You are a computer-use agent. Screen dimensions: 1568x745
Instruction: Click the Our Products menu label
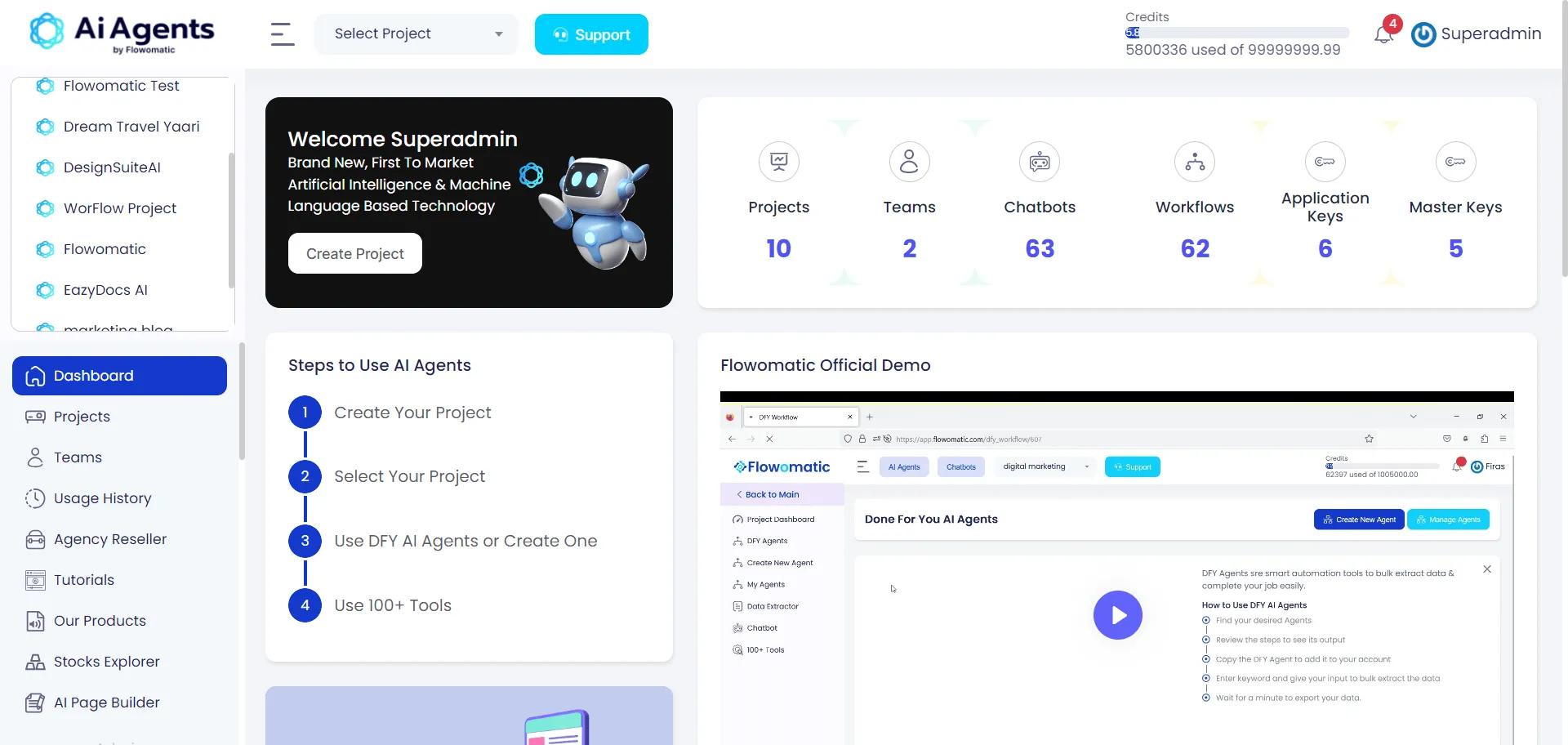tap(100, 621)
